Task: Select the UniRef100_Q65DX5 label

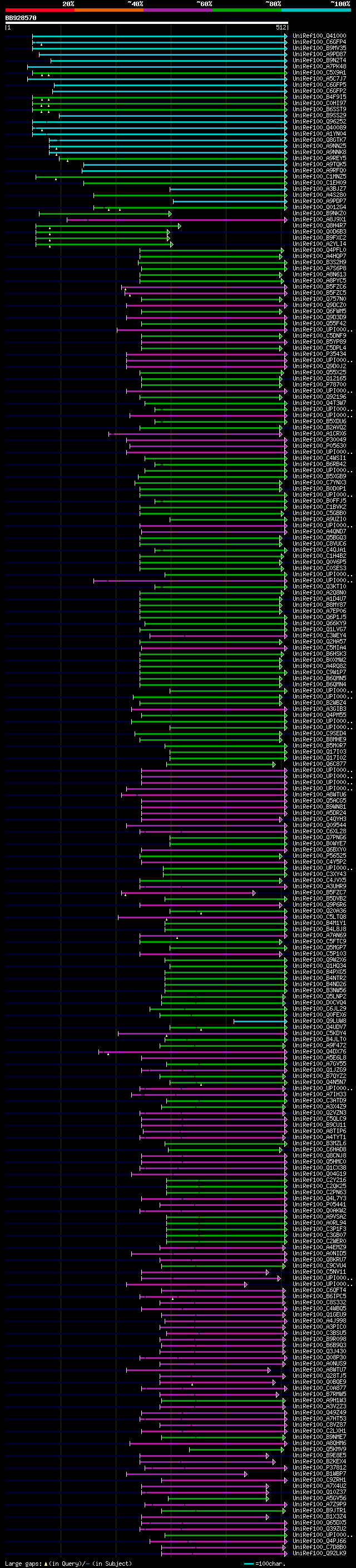Action: [x=319, y=1523]
